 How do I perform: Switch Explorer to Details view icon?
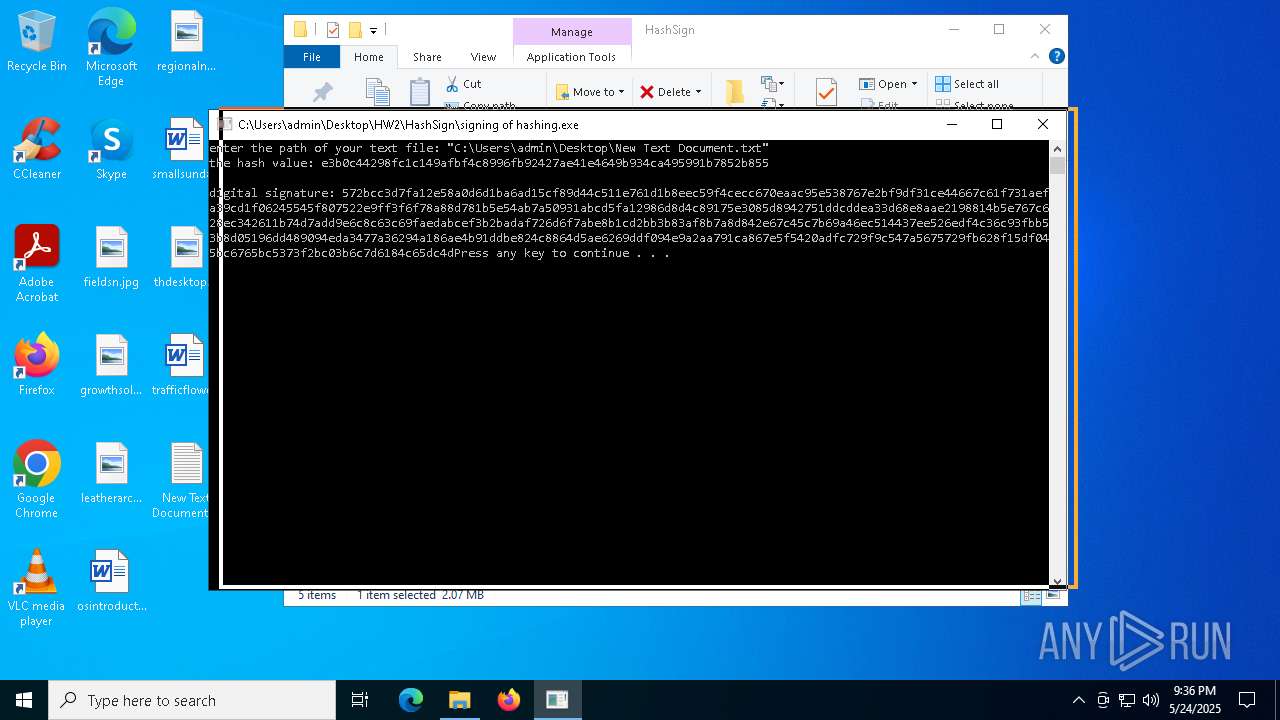[x=1030, y=596]
